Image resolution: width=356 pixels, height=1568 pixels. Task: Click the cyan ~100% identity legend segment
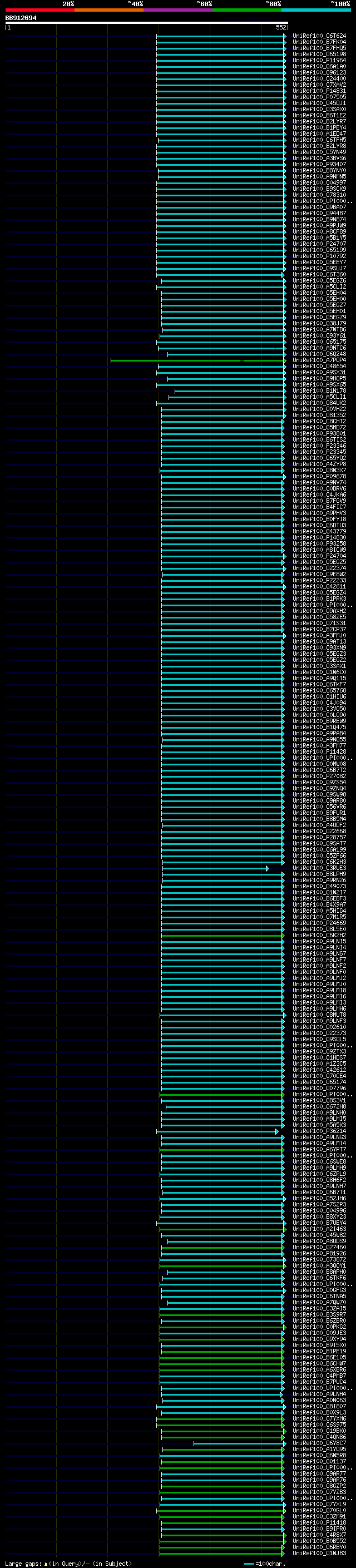click(316, 10)
